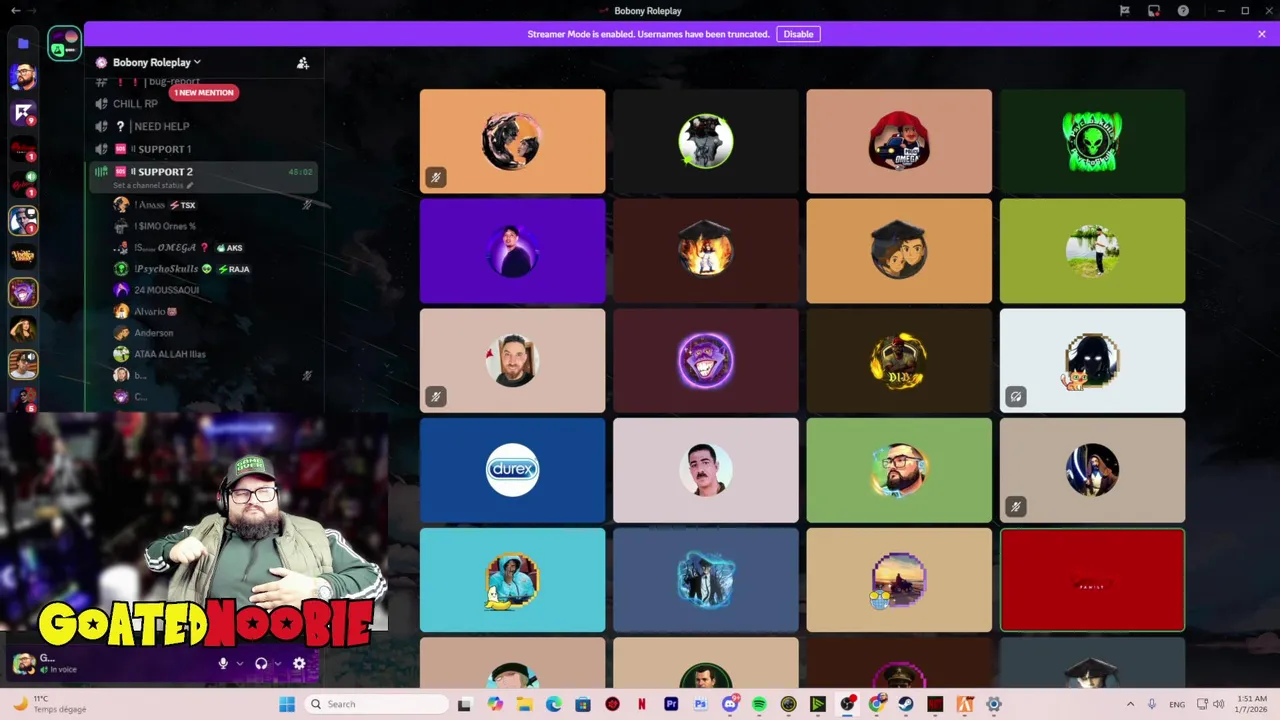The image size is (1280, 720).
Task: Open the expanded server folder tile
Action: click(65, 43)
